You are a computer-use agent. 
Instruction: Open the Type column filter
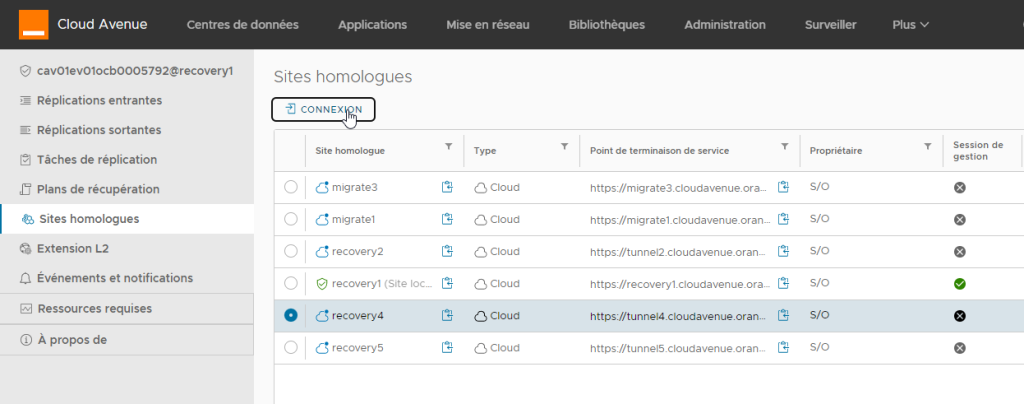pyautogui.click(x=565, y=147)
